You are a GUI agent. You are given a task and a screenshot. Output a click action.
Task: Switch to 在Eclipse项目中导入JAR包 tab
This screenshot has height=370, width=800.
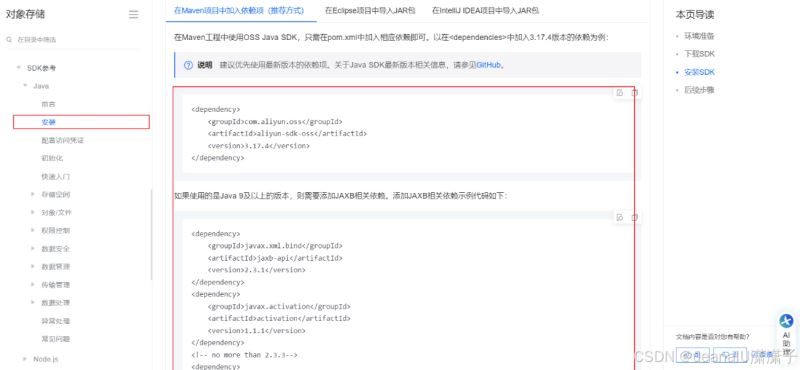[x=370, y=10]
